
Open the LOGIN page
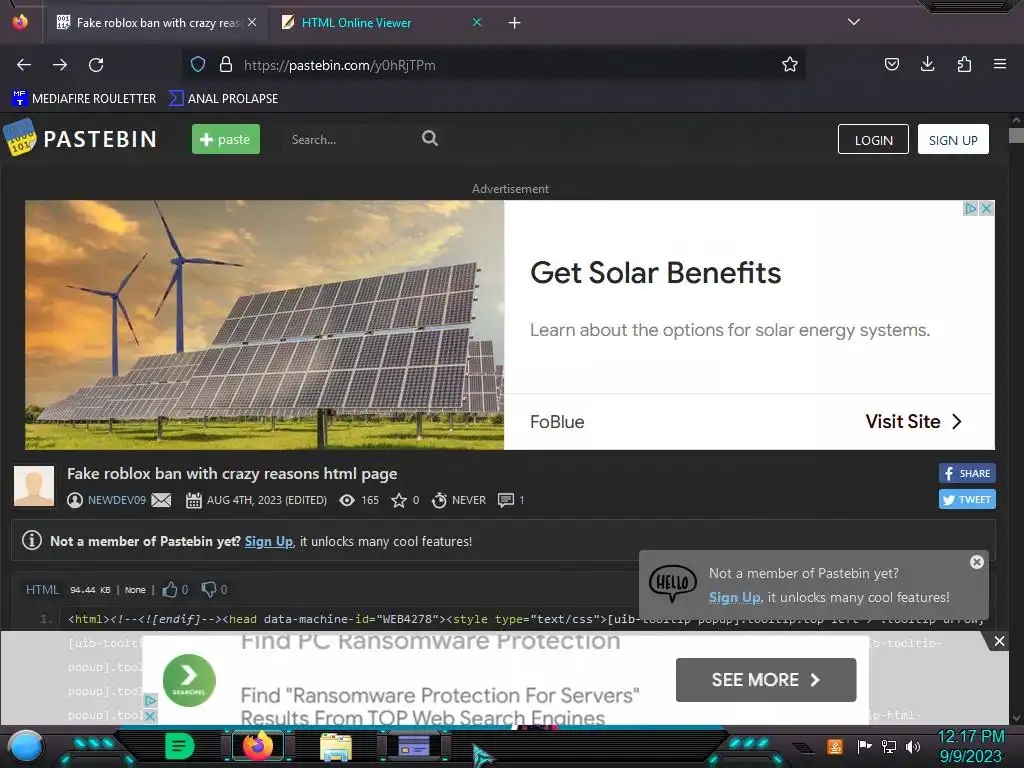pos(873,140)
